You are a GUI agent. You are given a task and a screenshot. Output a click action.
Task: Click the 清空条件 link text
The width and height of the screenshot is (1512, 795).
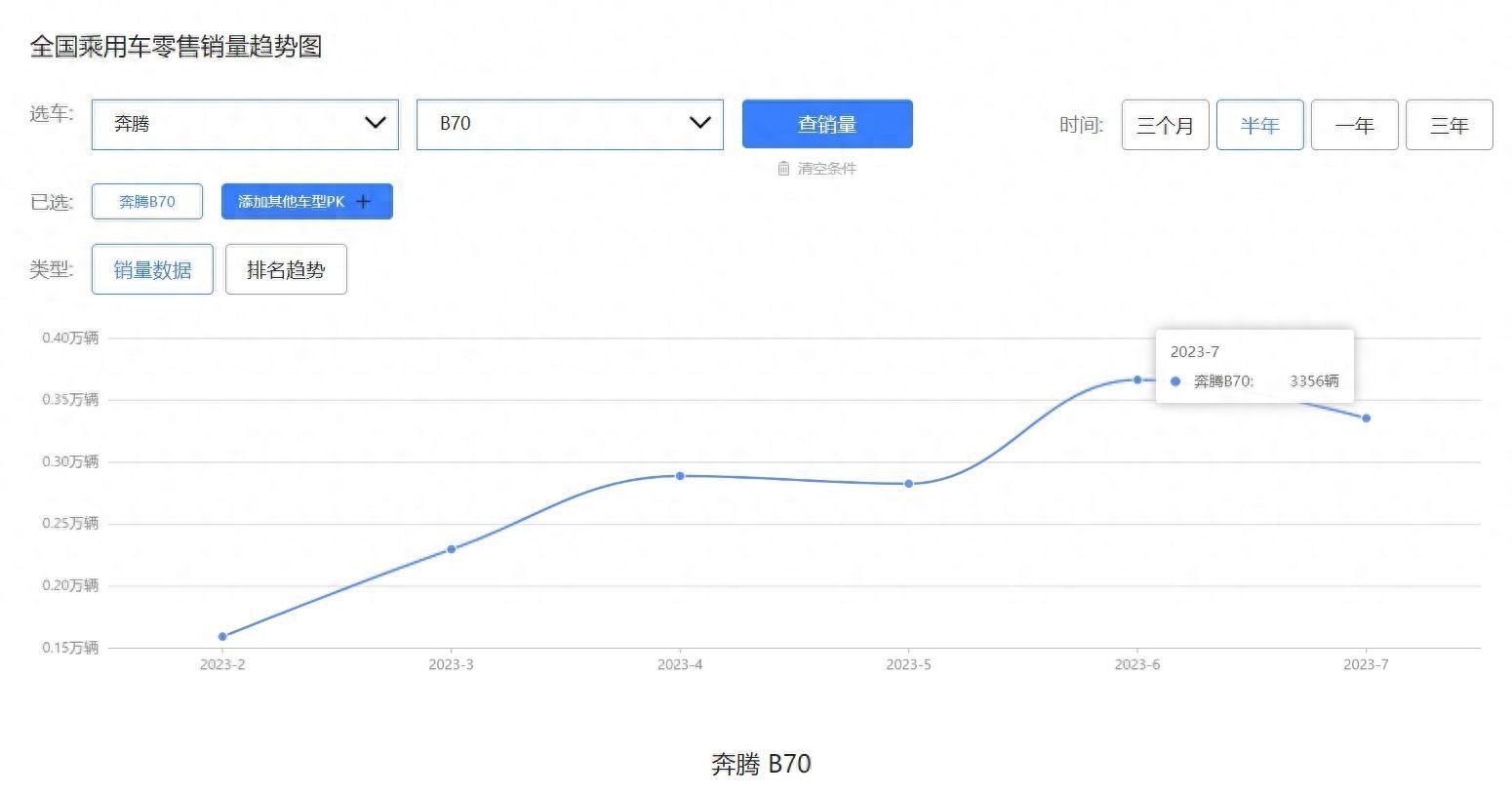[827, 169]
